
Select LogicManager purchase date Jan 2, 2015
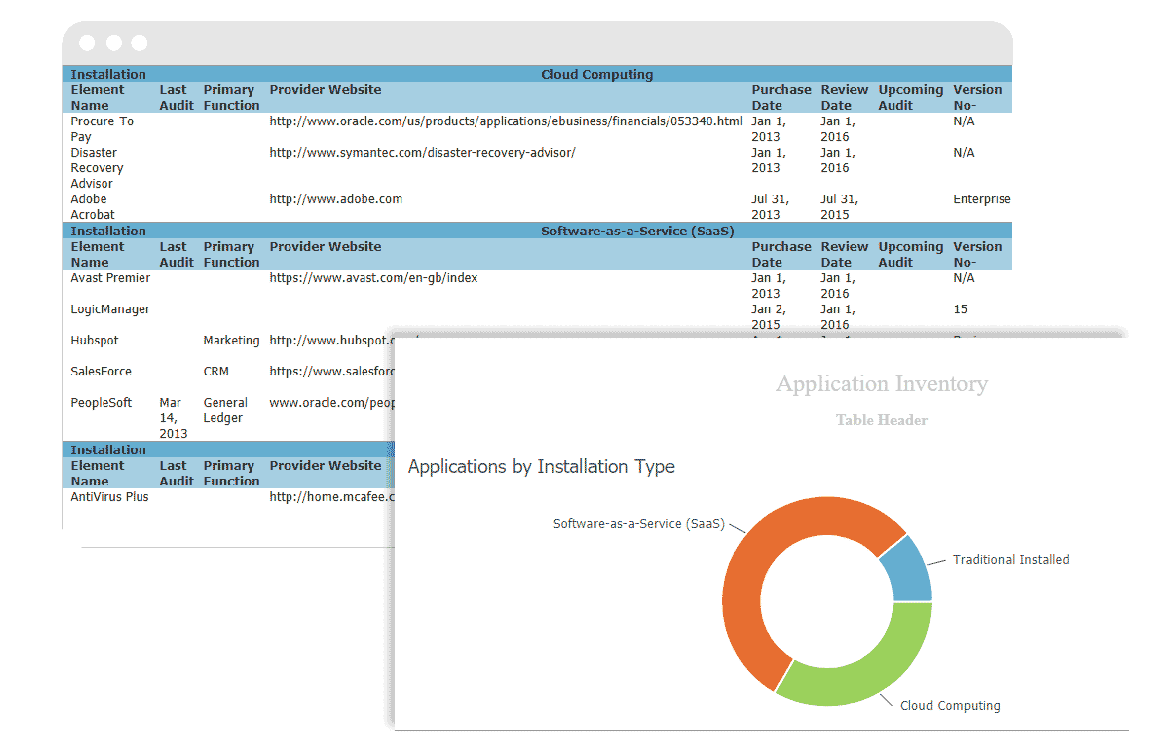[x=769, y=317]
